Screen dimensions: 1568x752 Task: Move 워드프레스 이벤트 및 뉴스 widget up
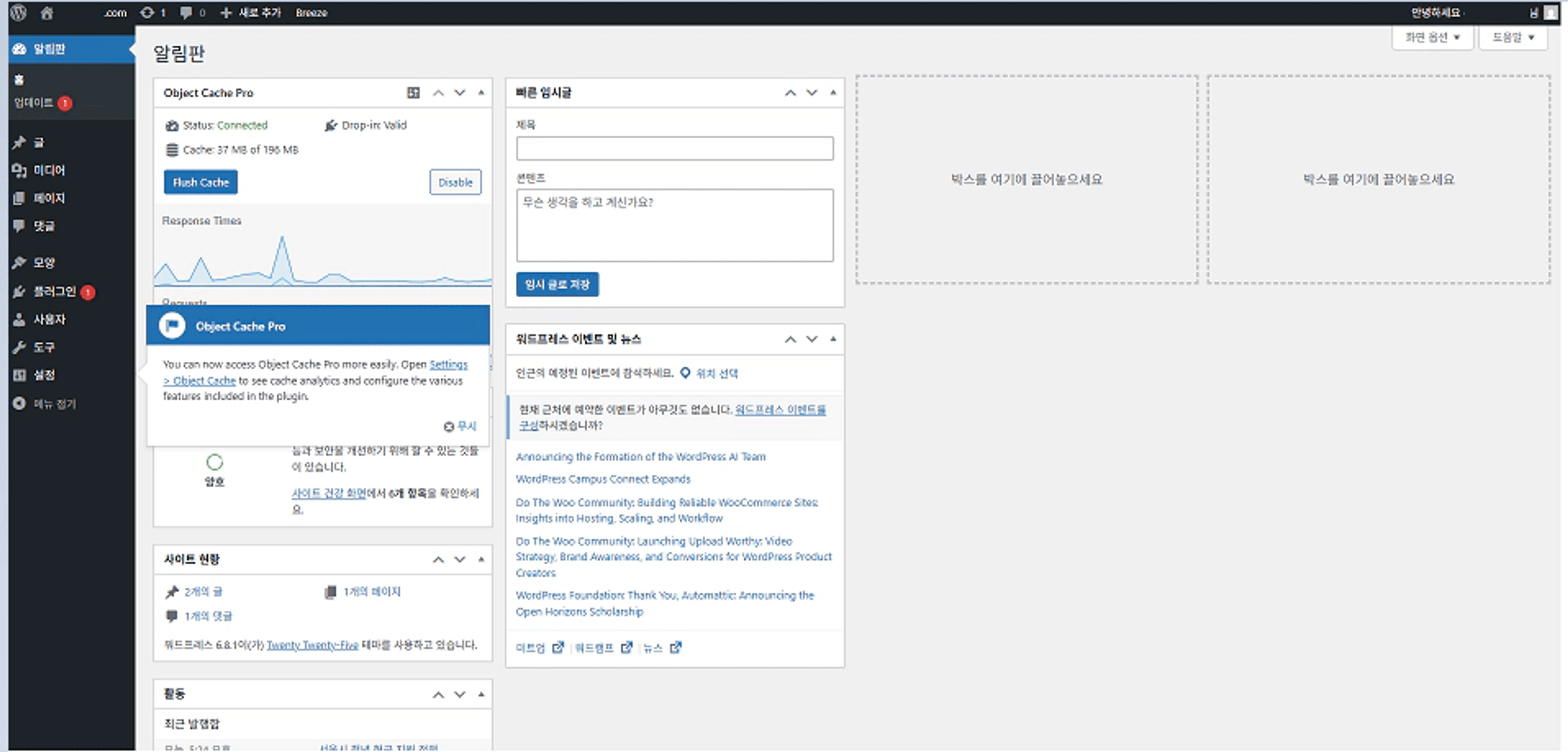tap(790, 339)
